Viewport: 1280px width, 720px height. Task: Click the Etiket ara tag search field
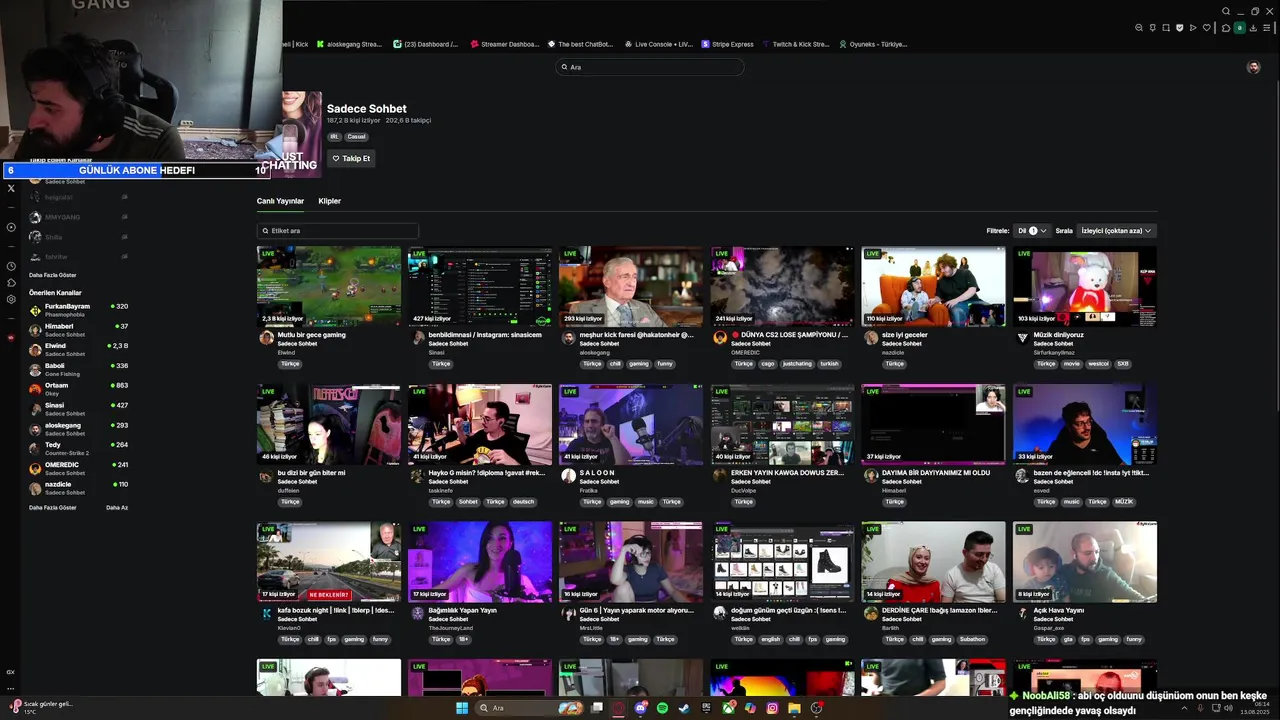click(338, 230)
